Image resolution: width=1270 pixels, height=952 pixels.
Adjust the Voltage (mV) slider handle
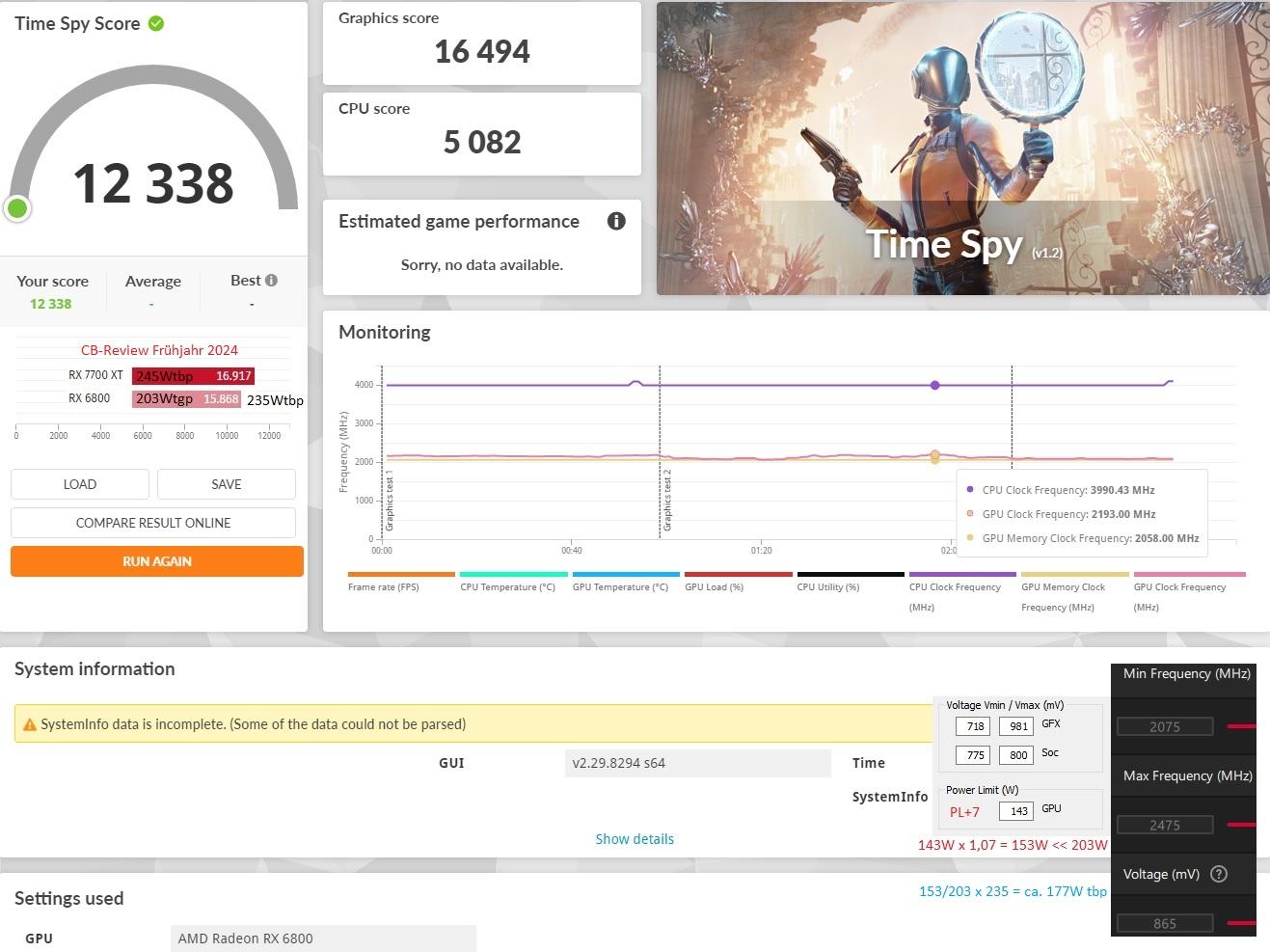coord(1241,923)
